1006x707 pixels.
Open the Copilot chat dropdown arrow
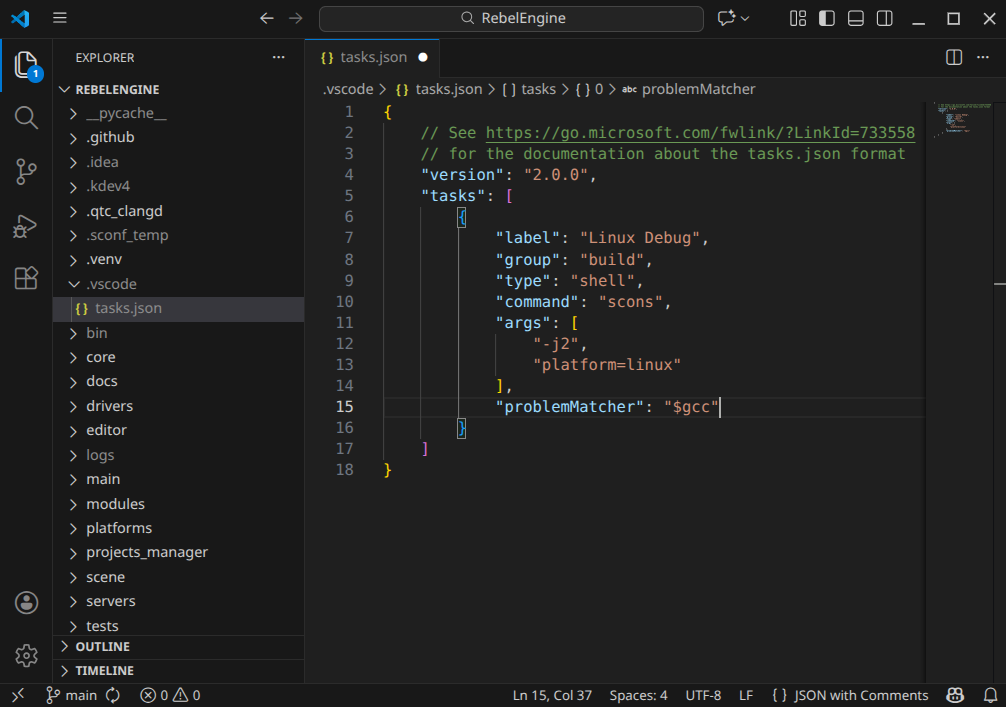coord(745,19)
